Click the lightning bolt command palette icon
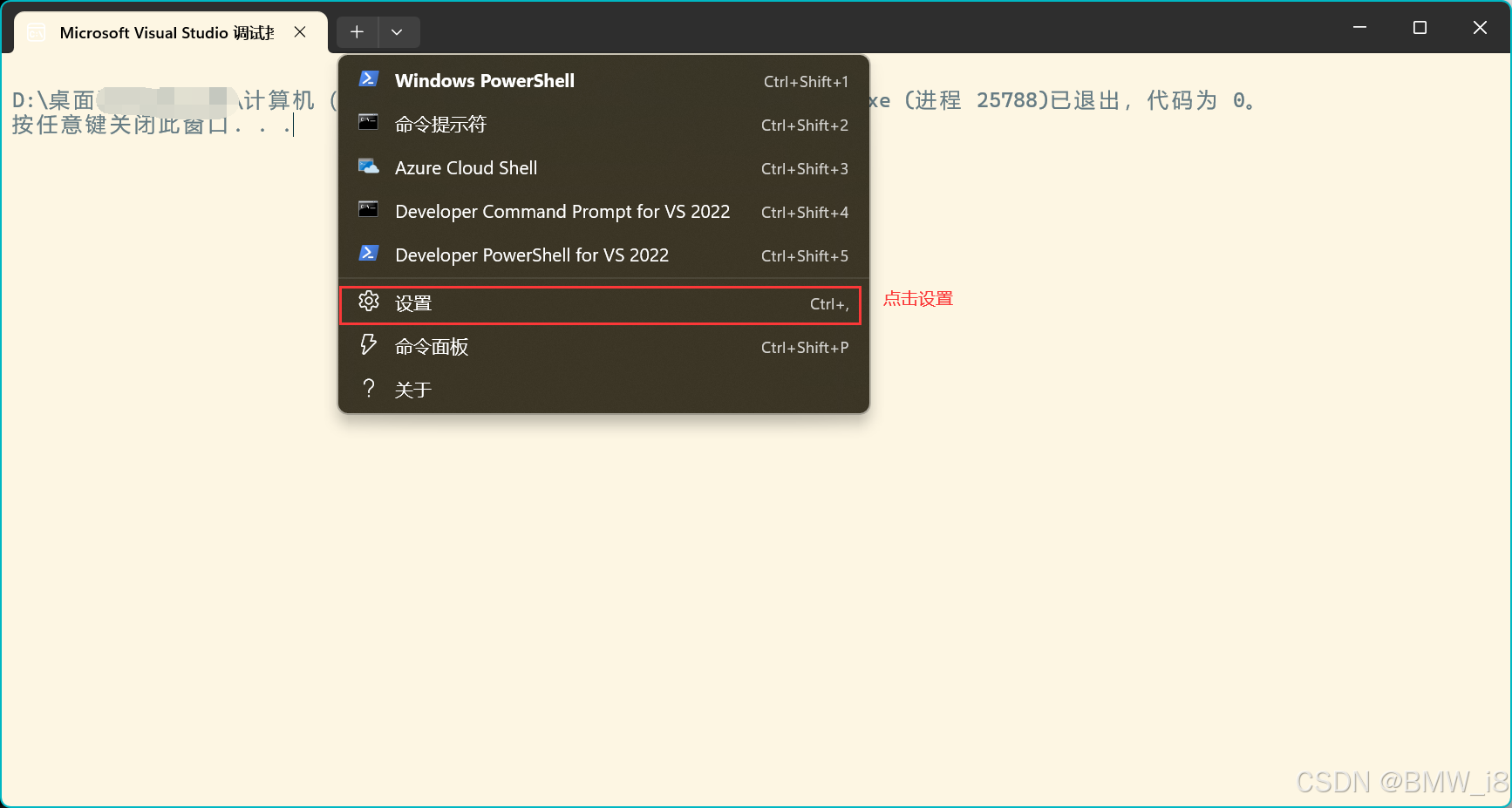This screenshot has width=1512, height=808. (x=369, y=345)
